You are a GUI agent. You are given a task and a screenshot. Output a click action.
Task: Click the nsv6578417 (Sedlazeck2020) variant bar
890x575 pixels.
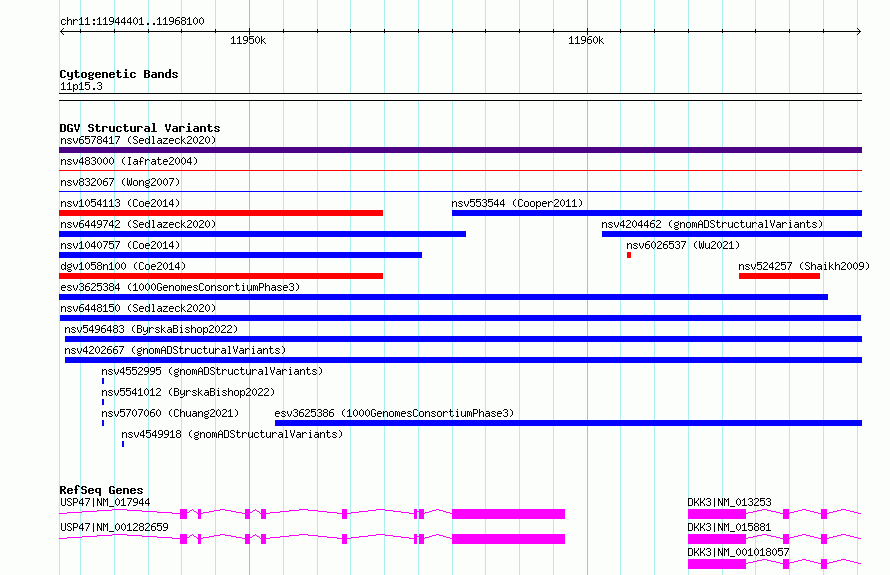(460, 150)
